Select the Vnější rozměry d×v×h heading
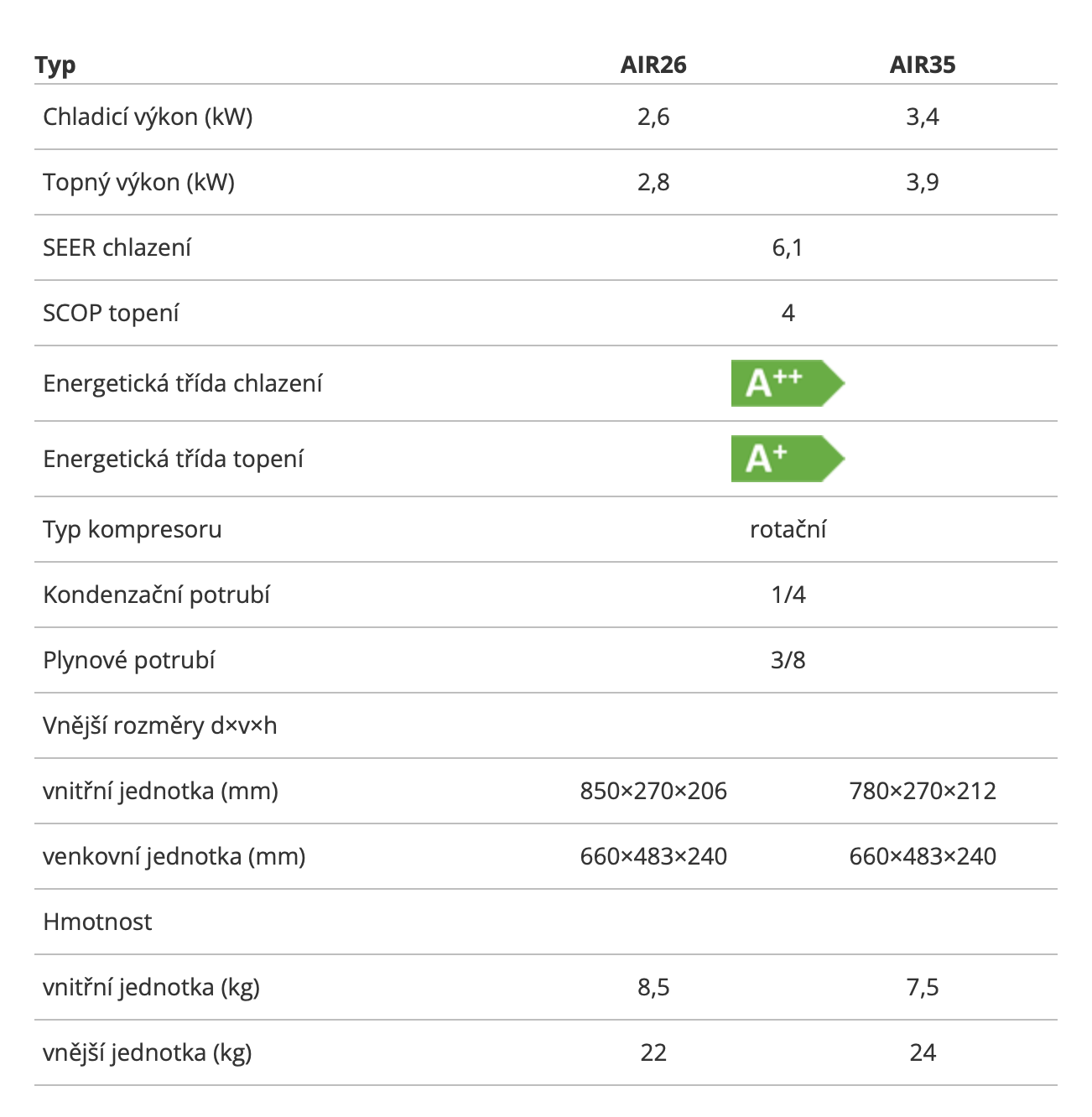Image resolution: width=1092 pixels, height=1117 pixels. pos(159,725)
